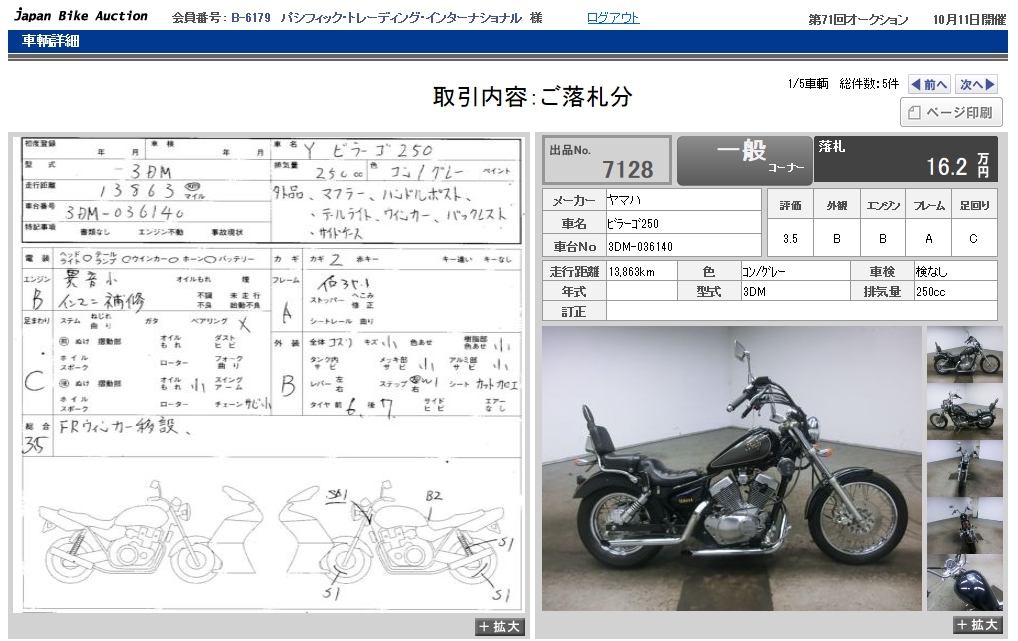Click the 10月11日開催 date text

[x=969, y=19]
